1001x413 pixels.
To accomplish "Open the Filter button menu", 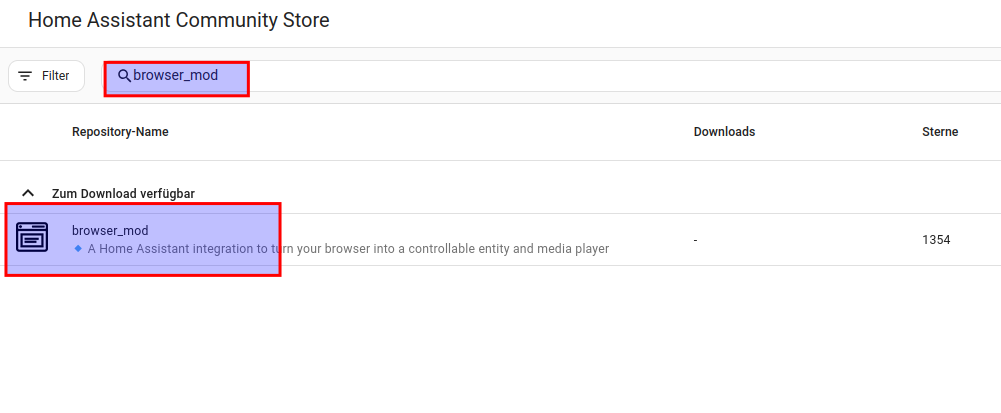I will coord(46,76).
